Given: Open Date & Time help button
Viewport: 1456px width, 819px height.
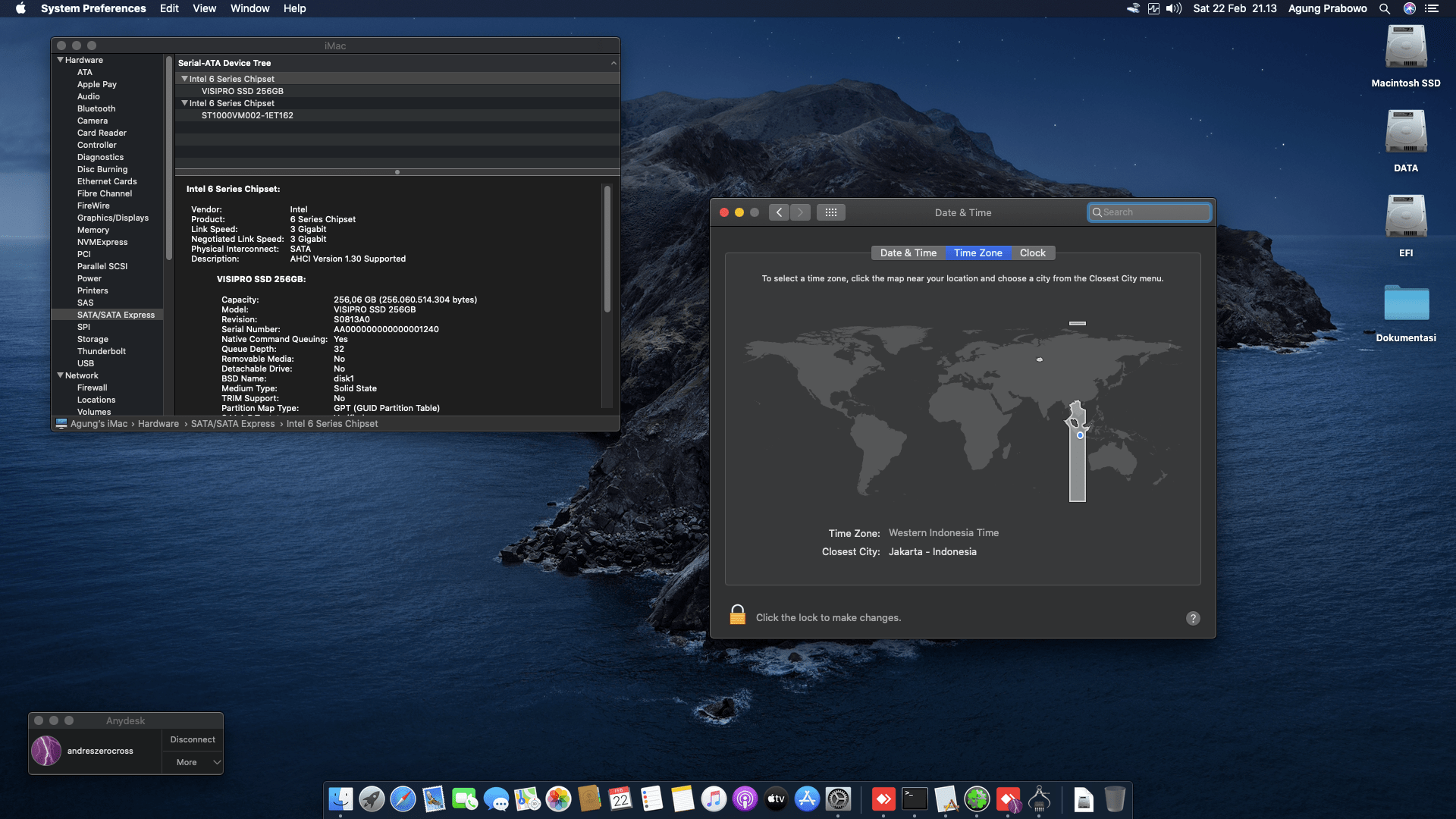Looking at the screenshot, I should click(1193, 618).
